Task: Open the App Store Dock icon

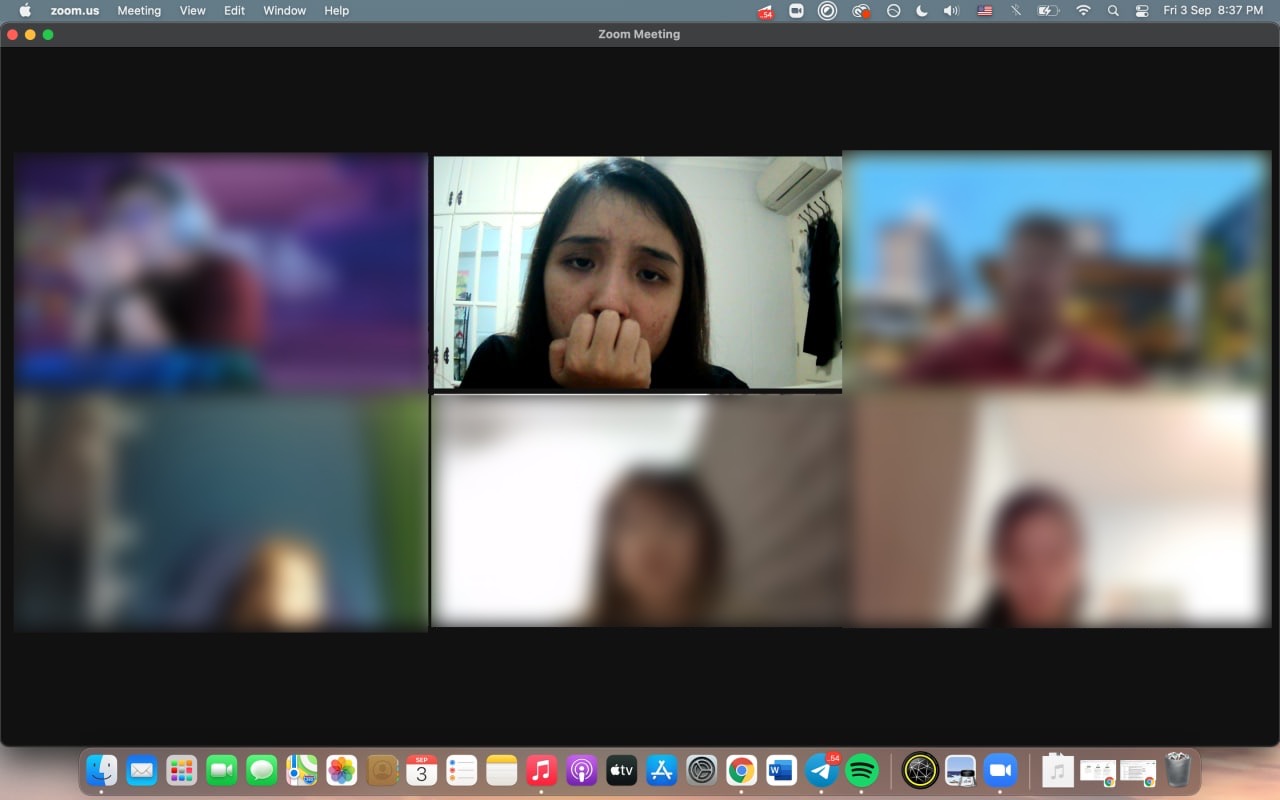Action: [x=661, y=770]
